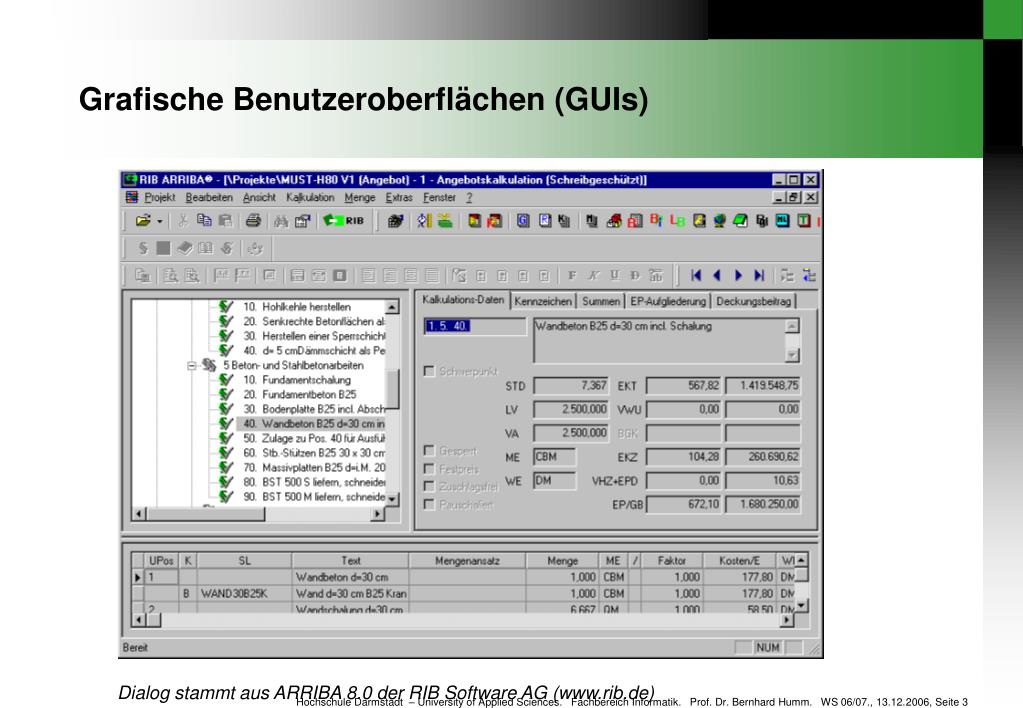
Task: Click the red house icon in toolbar
Action: [613, 221]
